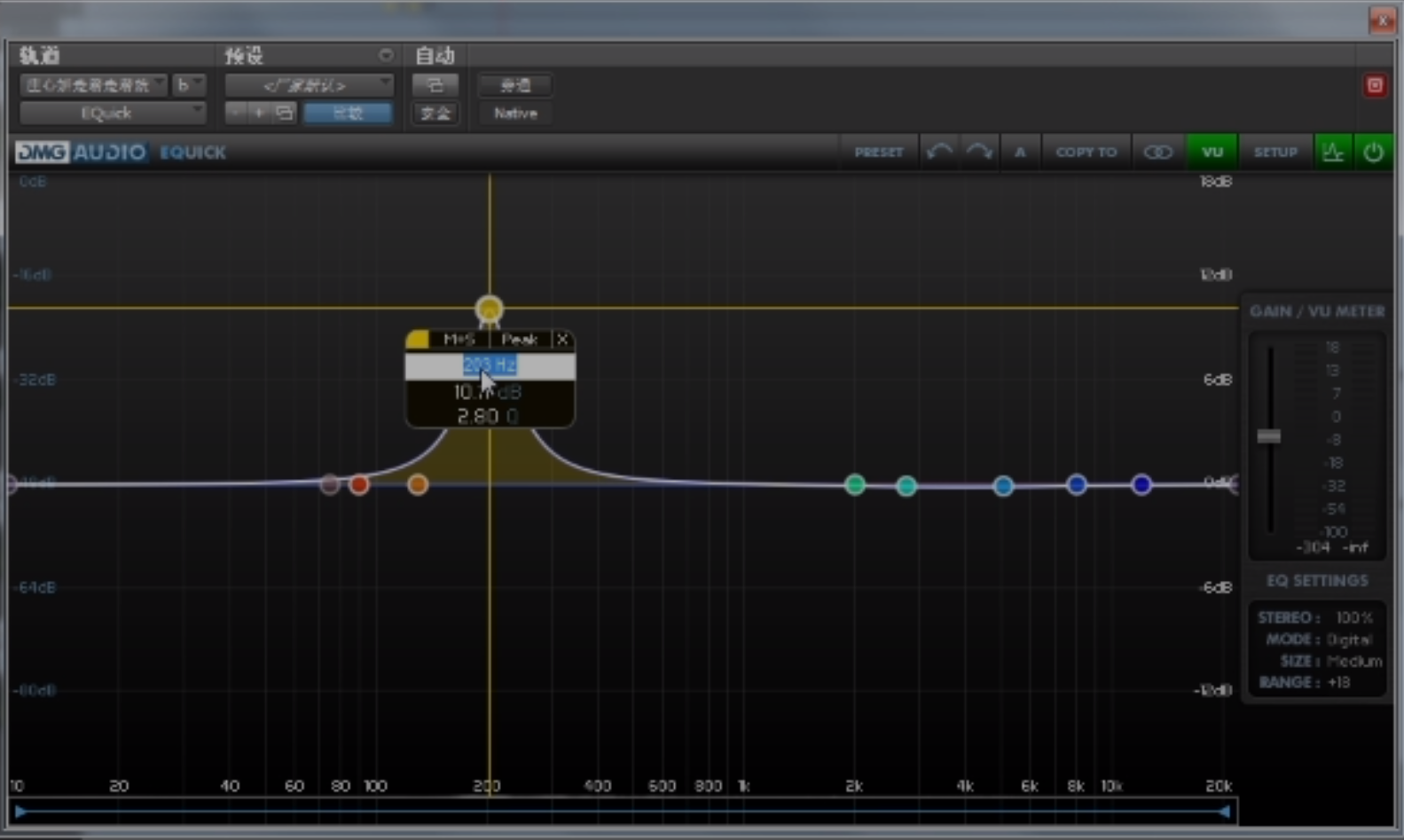Select the orange EQ band node
This screenshot has height=840, width=1404.
[418, 484]
